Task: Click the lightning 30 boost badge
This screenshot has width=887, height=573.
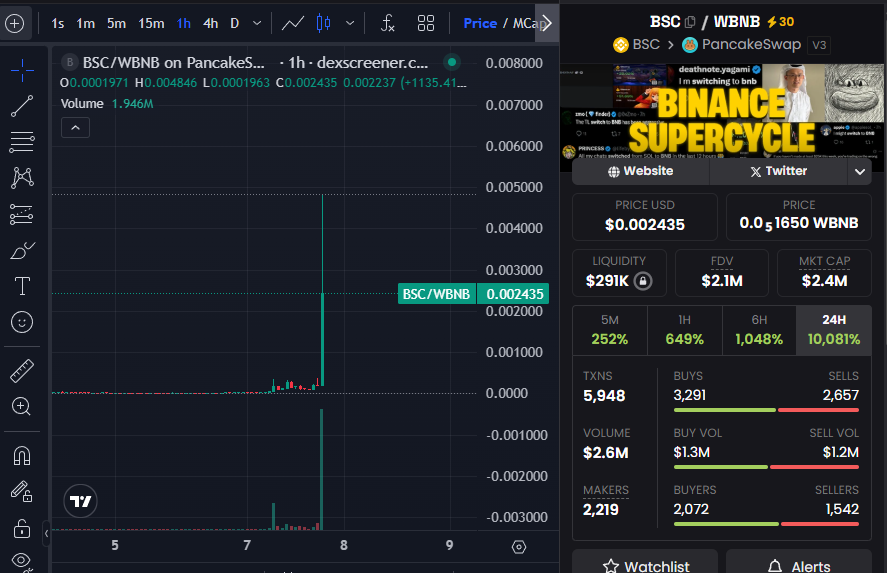Action: [780, 22]
